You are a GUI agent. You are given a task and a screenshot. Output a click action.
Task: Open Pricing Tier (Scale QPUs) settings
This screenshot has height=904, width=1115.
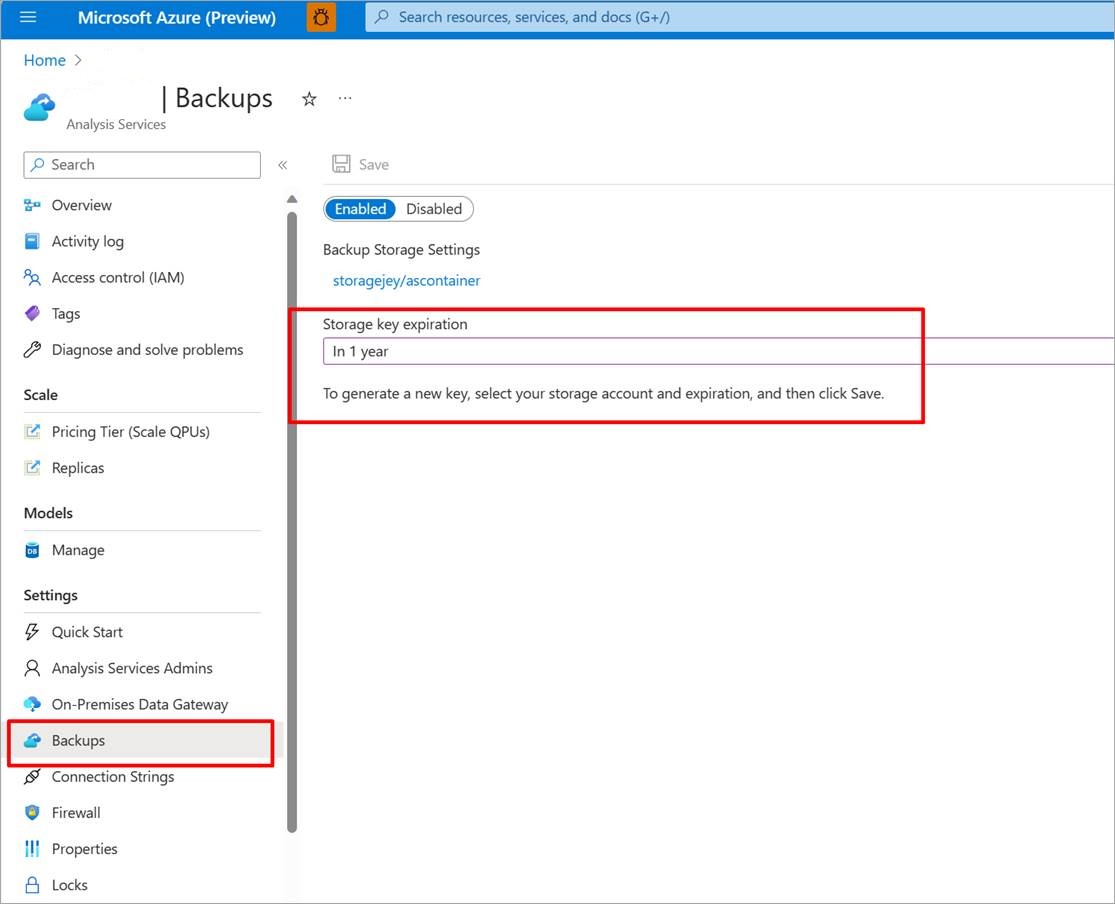click(130, 431)
